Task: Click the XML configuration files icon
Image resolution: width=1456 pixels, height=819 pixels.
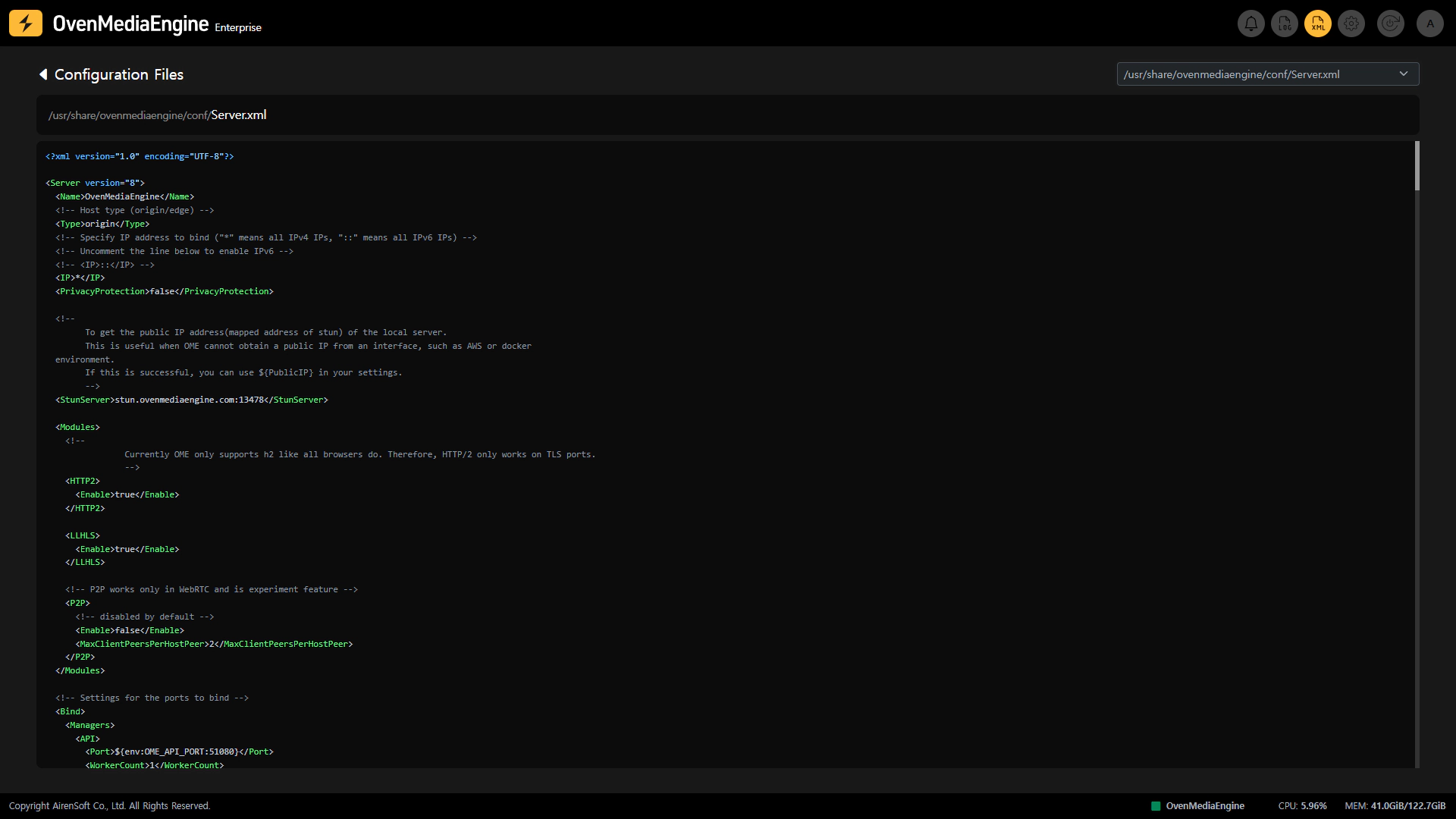Action: pos(1318,24)
